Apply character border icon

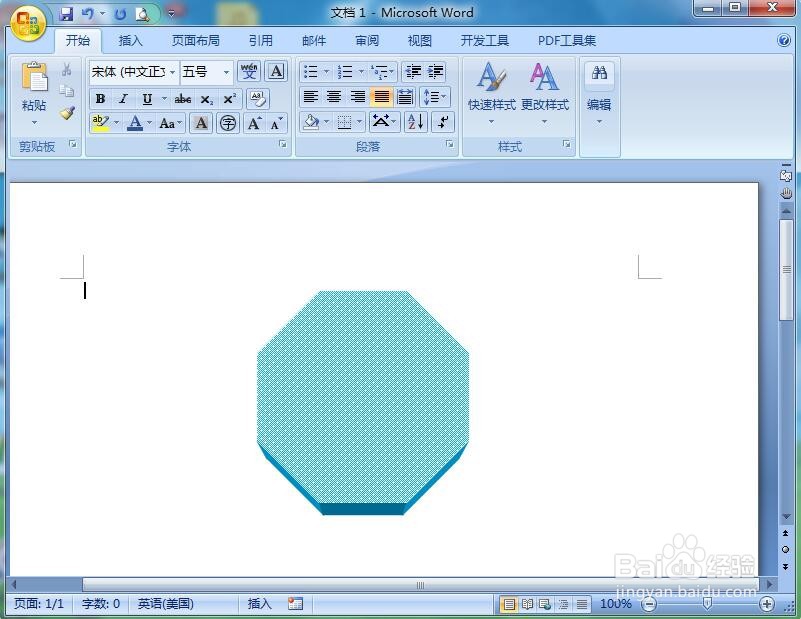[276, 72]
